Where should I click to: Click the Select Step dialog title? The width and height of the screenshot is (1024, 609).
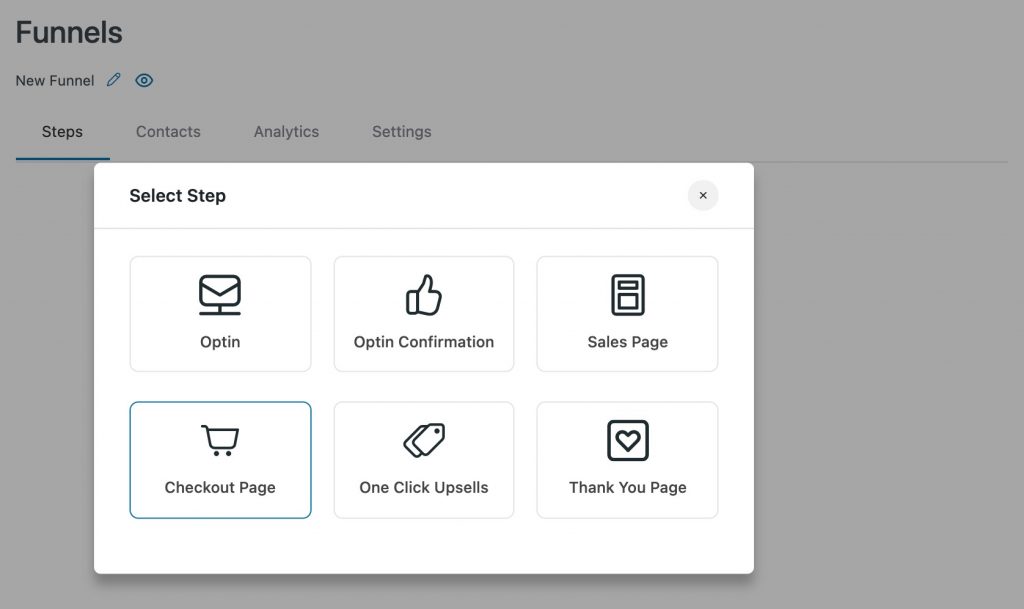(178, 196)
